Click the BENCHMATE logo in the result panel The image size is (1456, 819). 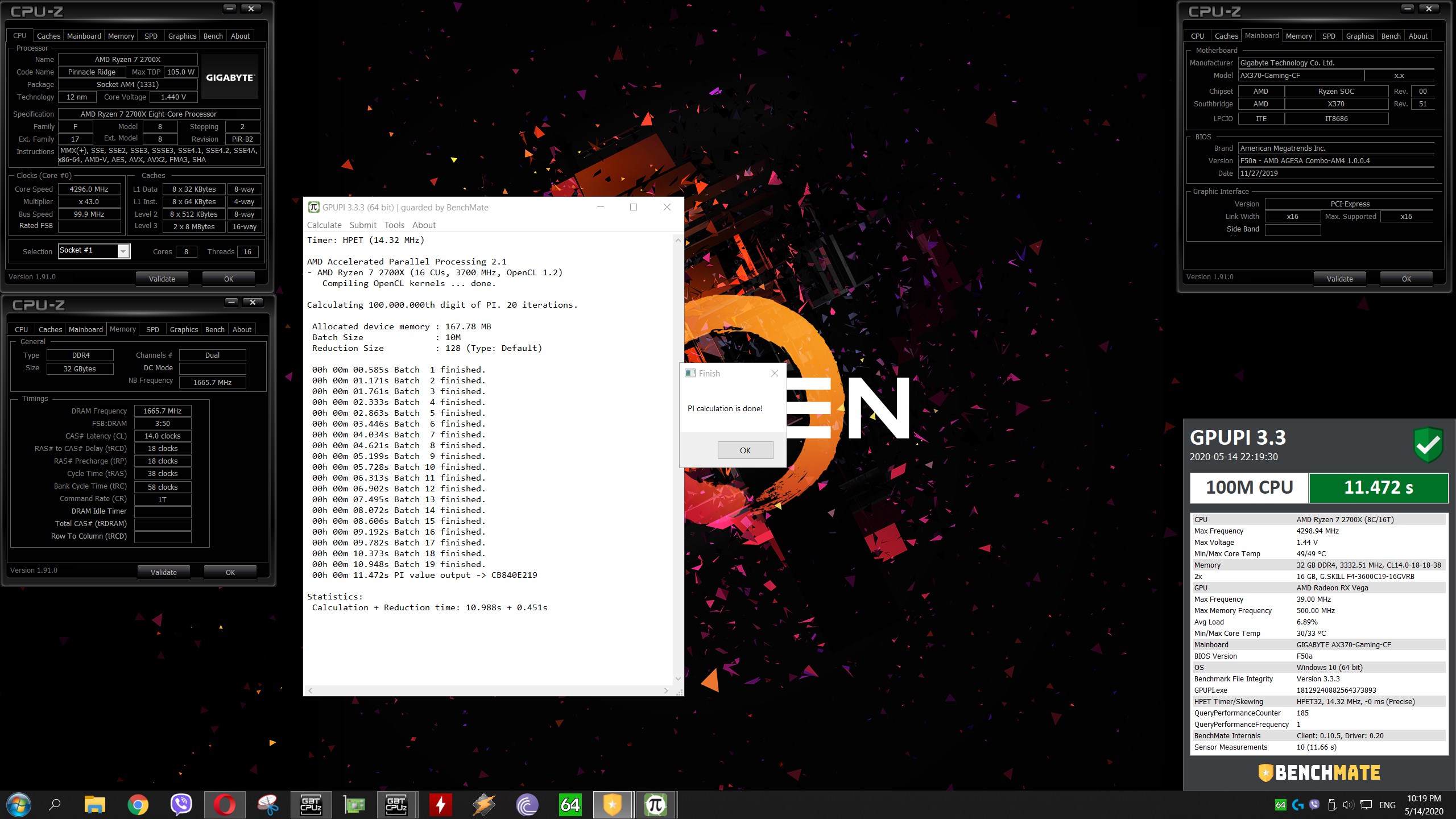(1319, 772)
